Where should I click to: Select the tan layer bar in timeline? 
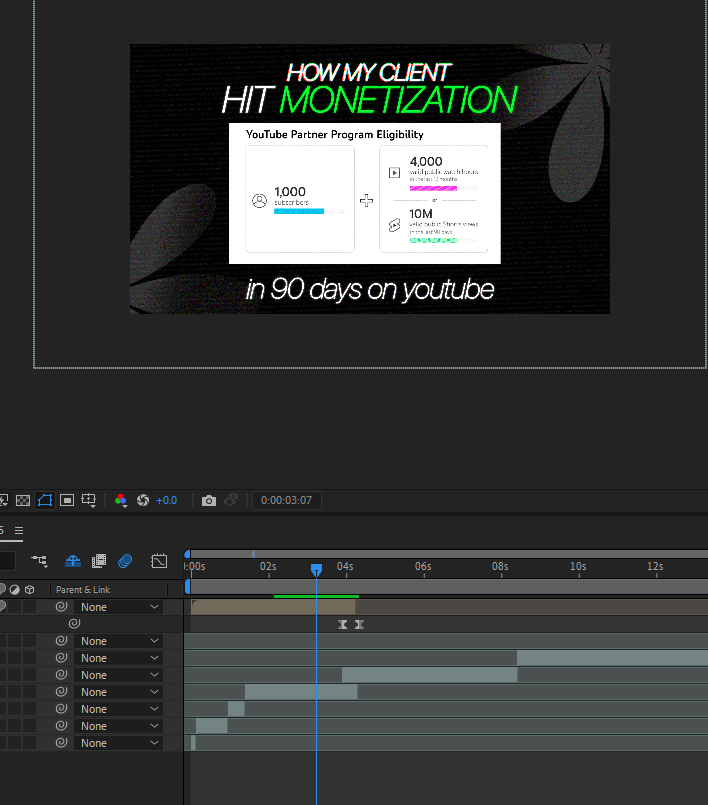[273, 607]
